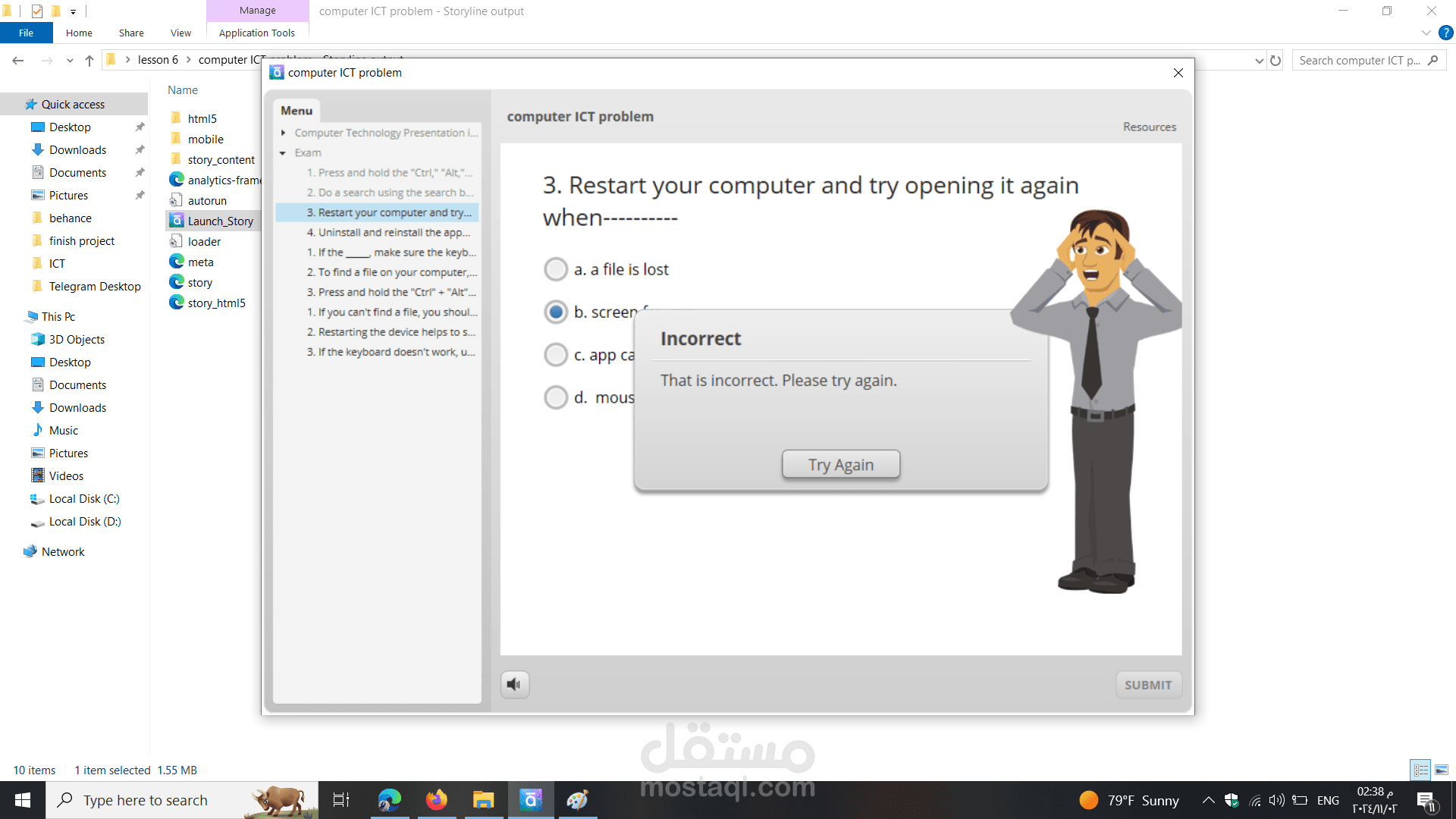Open the Launch_Story file icon

tap(177, 221)
